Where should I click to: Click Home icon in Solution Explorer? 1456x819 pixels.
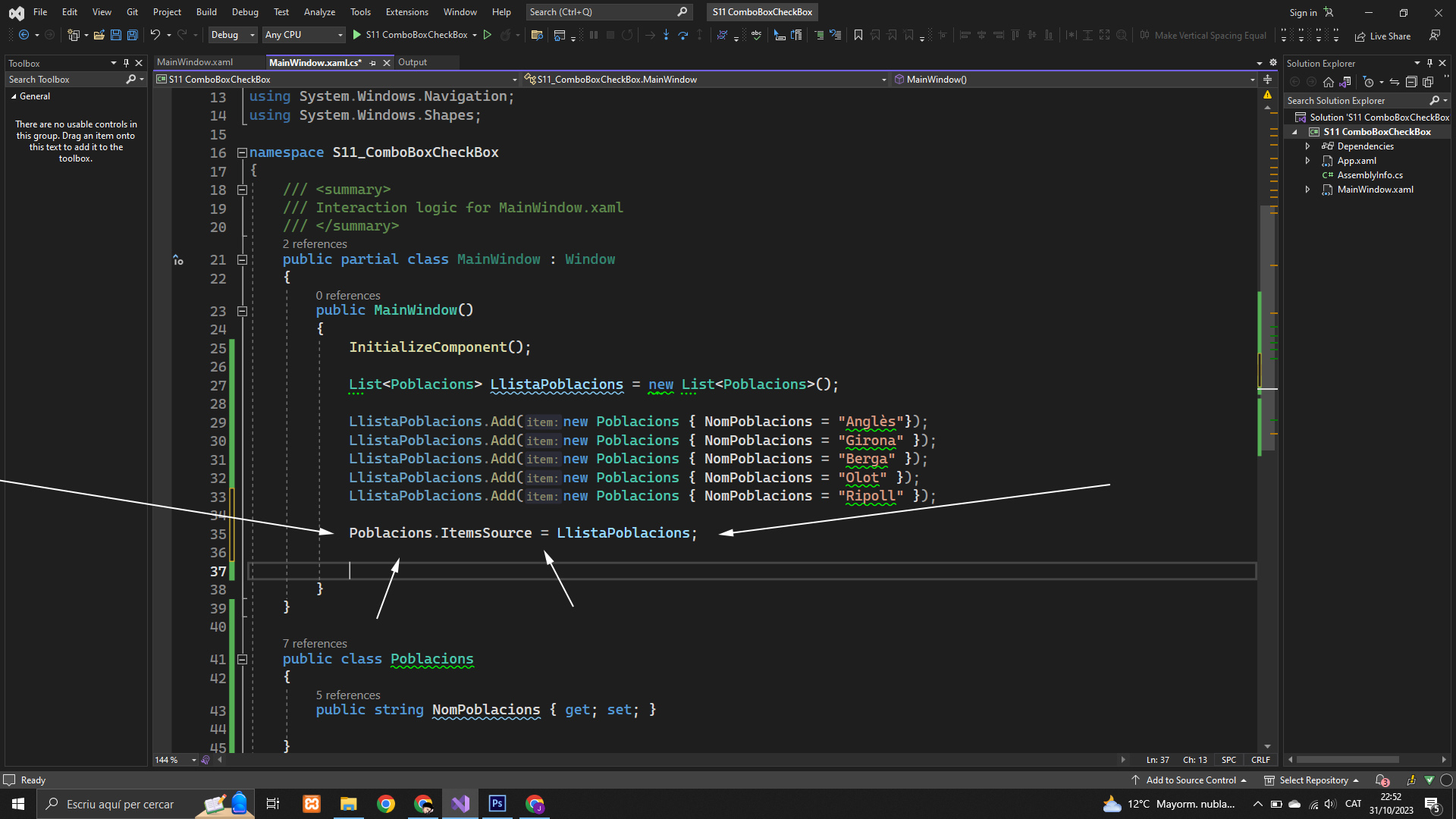click(1328, 82)
